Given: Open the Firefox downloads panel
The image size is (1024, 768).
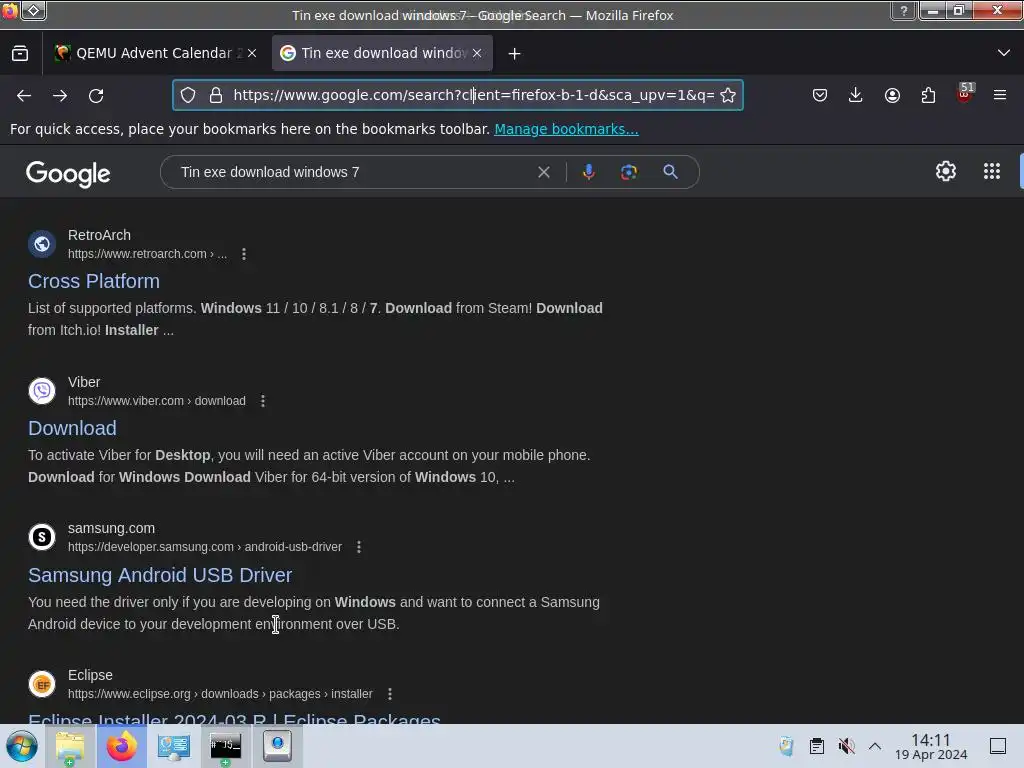Looking at the screenshot, I should pos(856,95).
